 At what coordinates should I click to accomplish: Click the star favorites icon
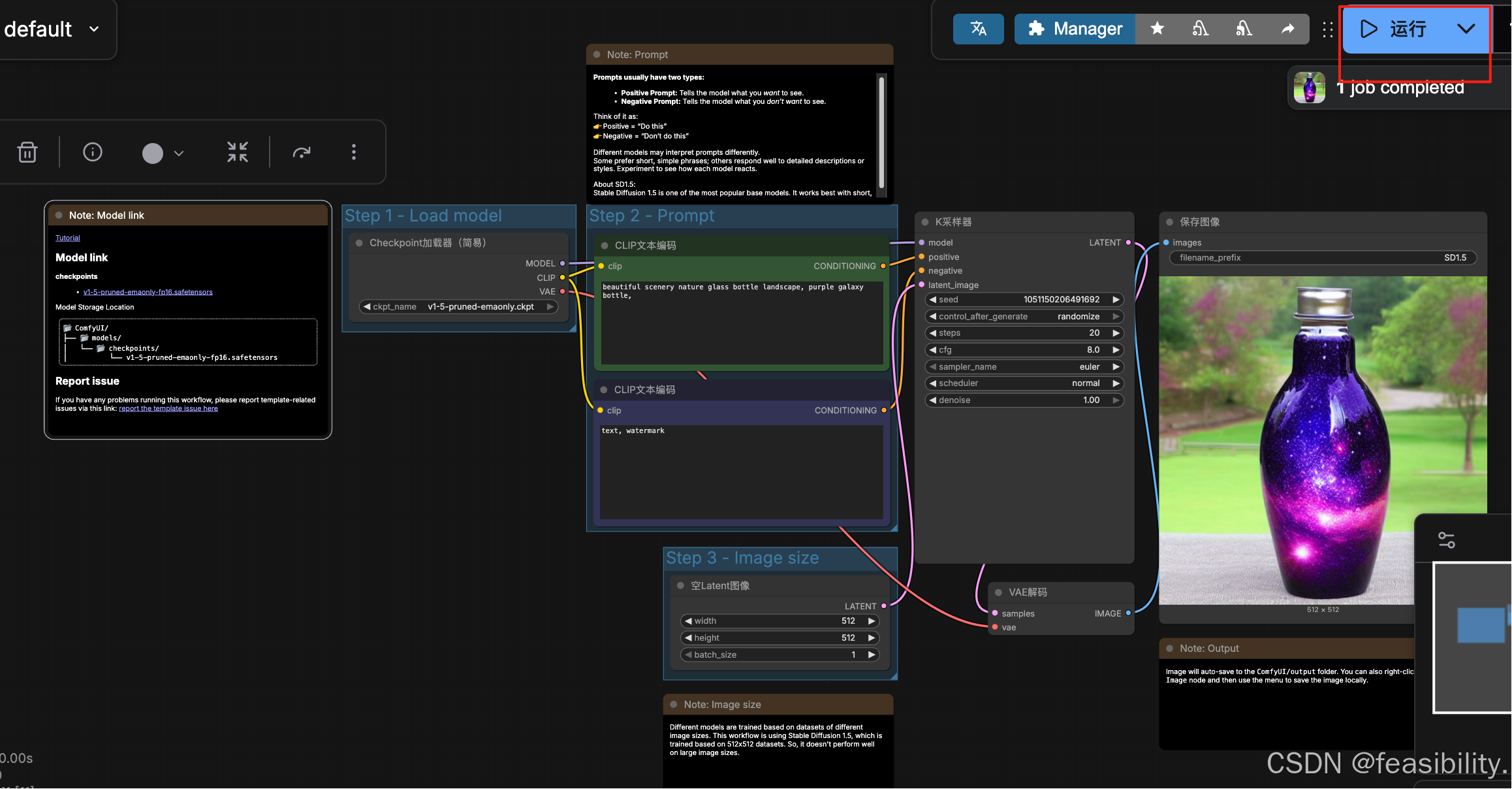point(1157,29)
